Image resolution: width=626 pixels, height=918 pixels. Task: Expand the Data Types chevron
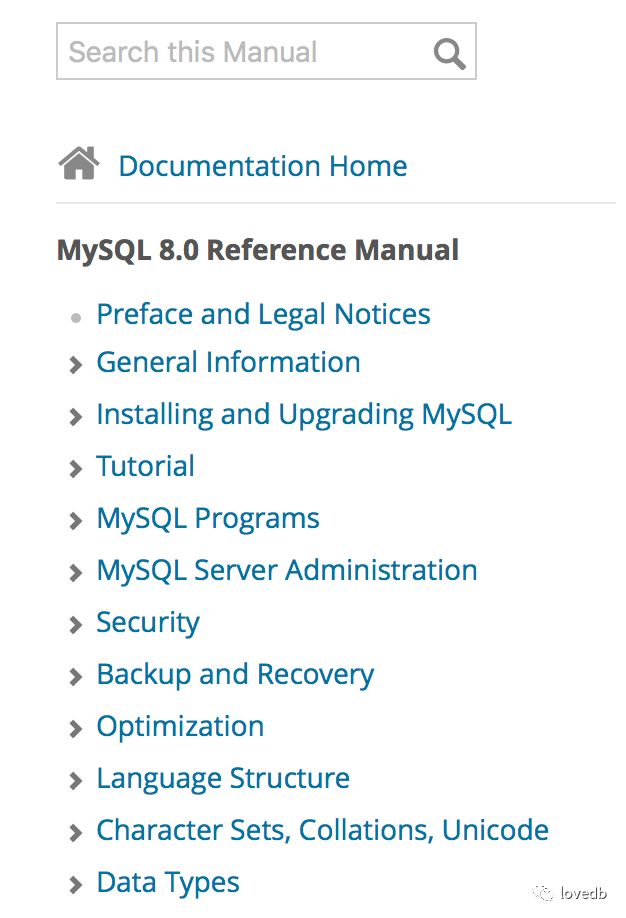point(76,885)
